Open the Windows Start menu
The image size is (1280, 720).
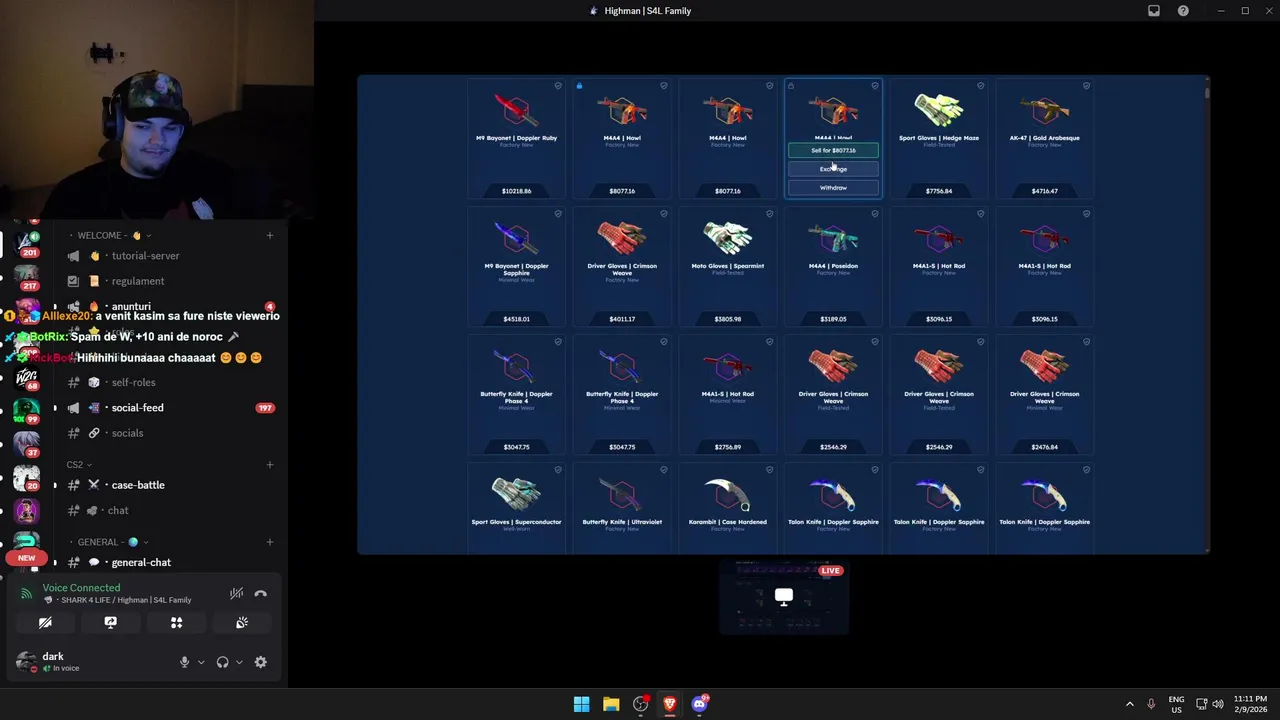click(581, 704)
